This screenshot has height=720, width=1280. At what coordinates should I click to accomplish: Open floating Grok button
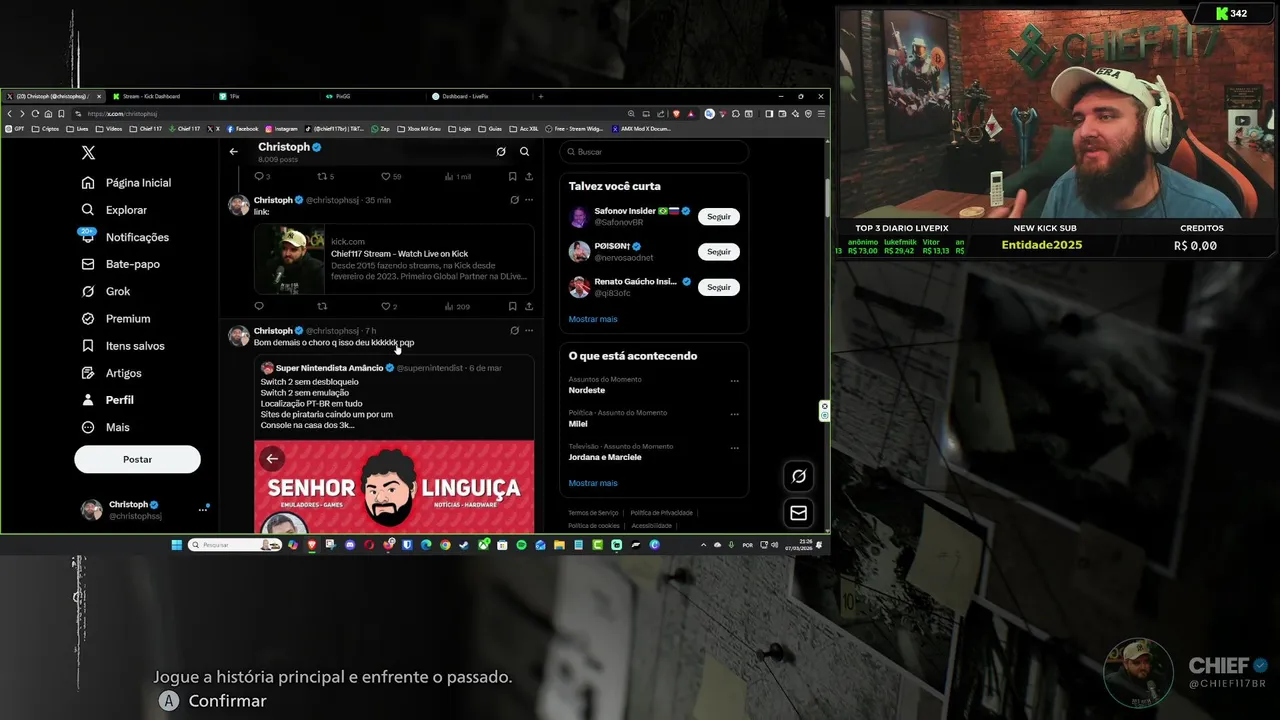pos(799,476)
